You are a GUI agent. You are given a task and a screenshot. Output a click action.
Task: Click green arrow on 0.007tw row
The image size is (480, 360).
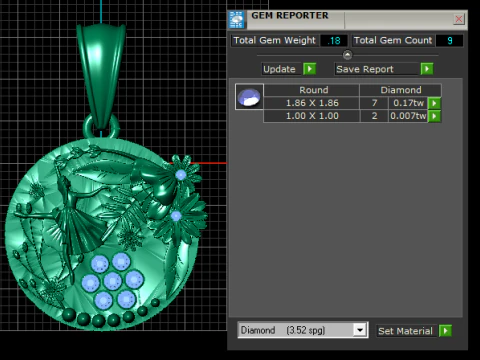point(434,116)
